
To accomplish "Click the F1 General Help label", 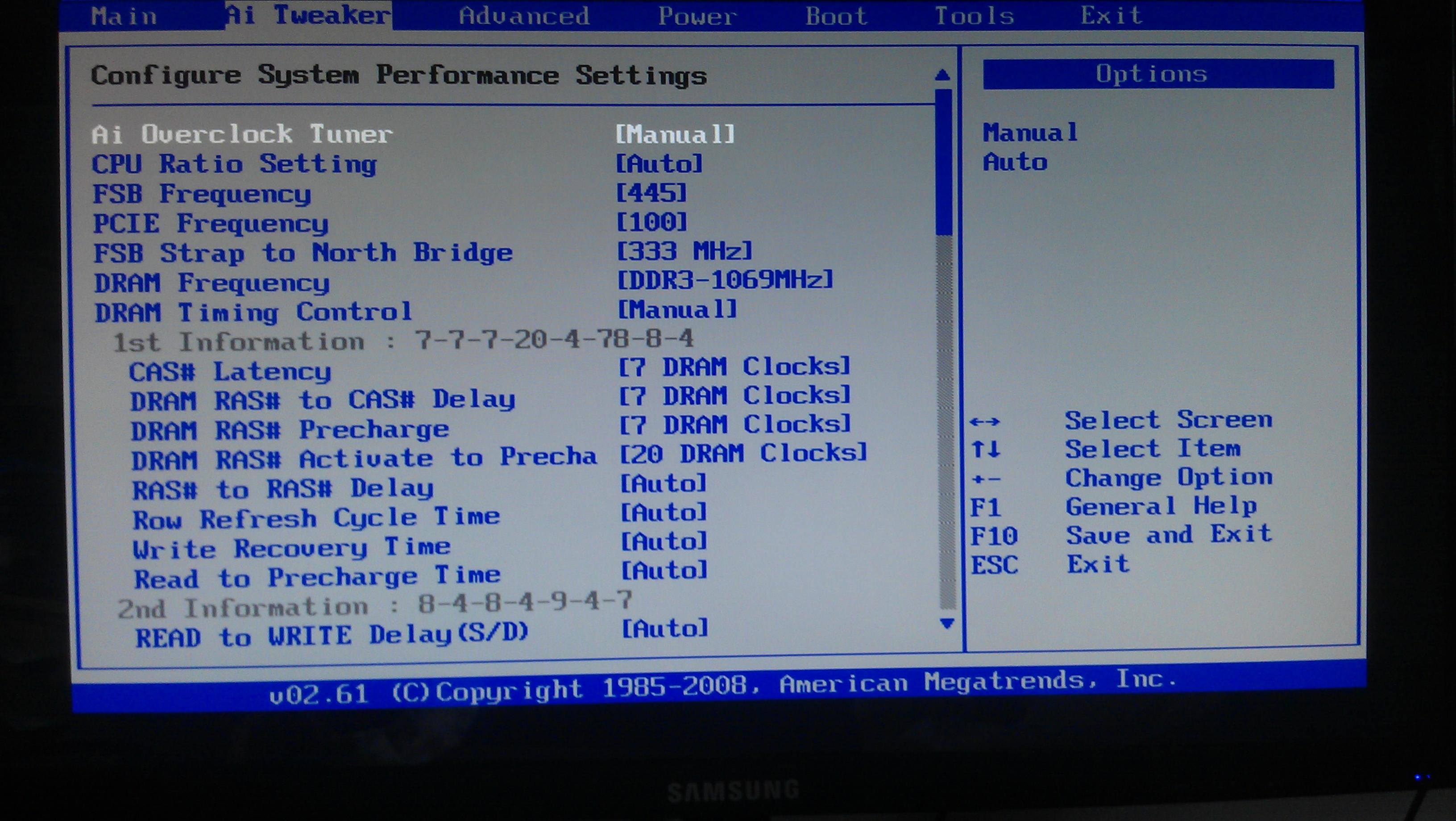I will coord(1161,506).
